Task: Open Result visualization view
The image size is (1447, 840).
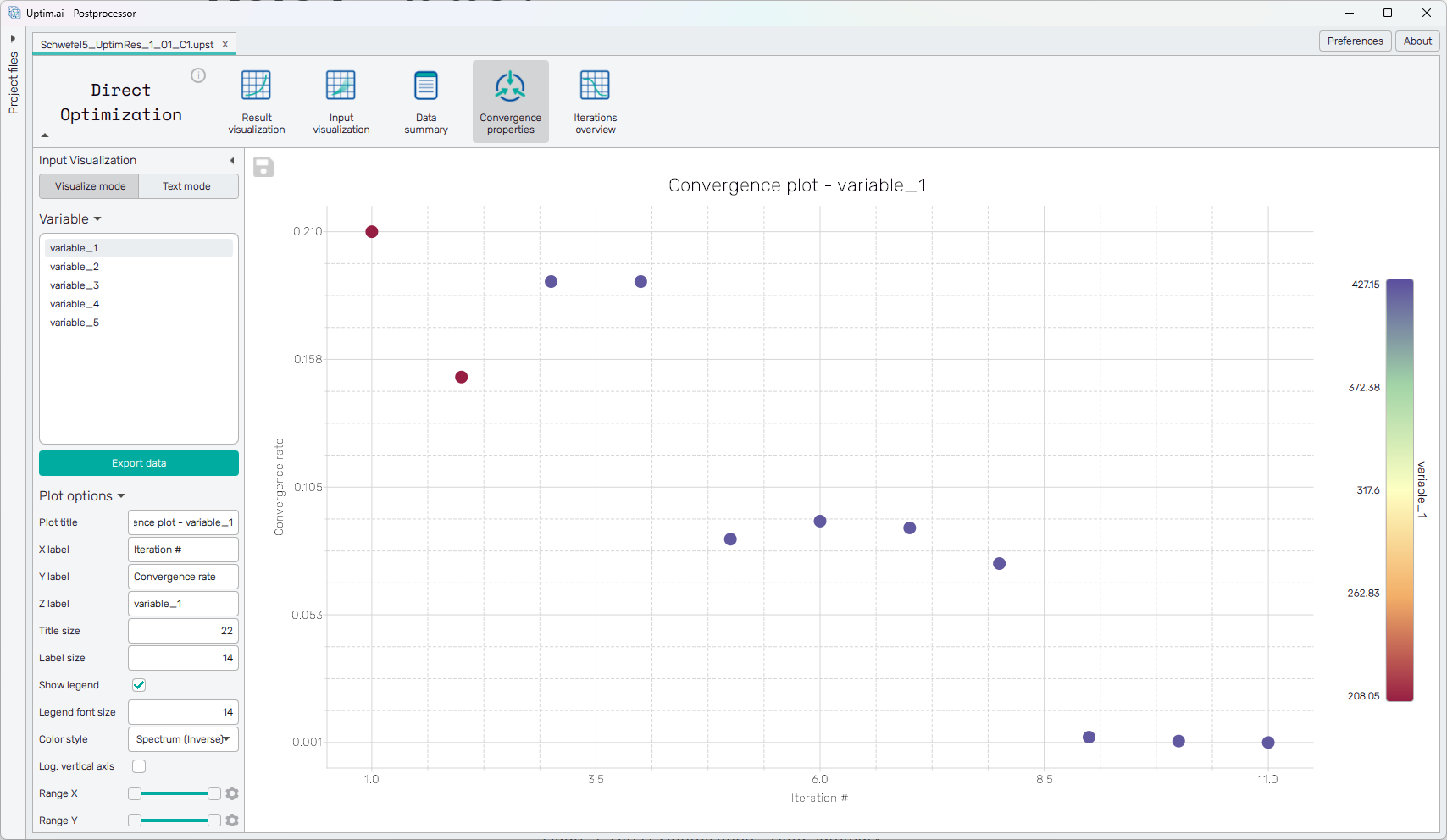Action: [256, 102]
